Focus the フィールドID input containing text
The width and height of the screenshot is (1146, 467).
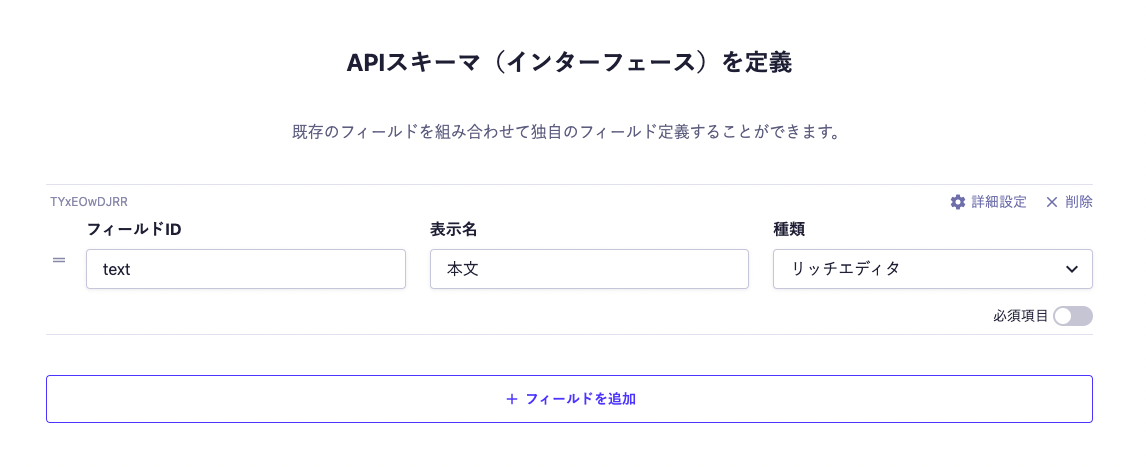pyautogui.click(x=245, y=269)
